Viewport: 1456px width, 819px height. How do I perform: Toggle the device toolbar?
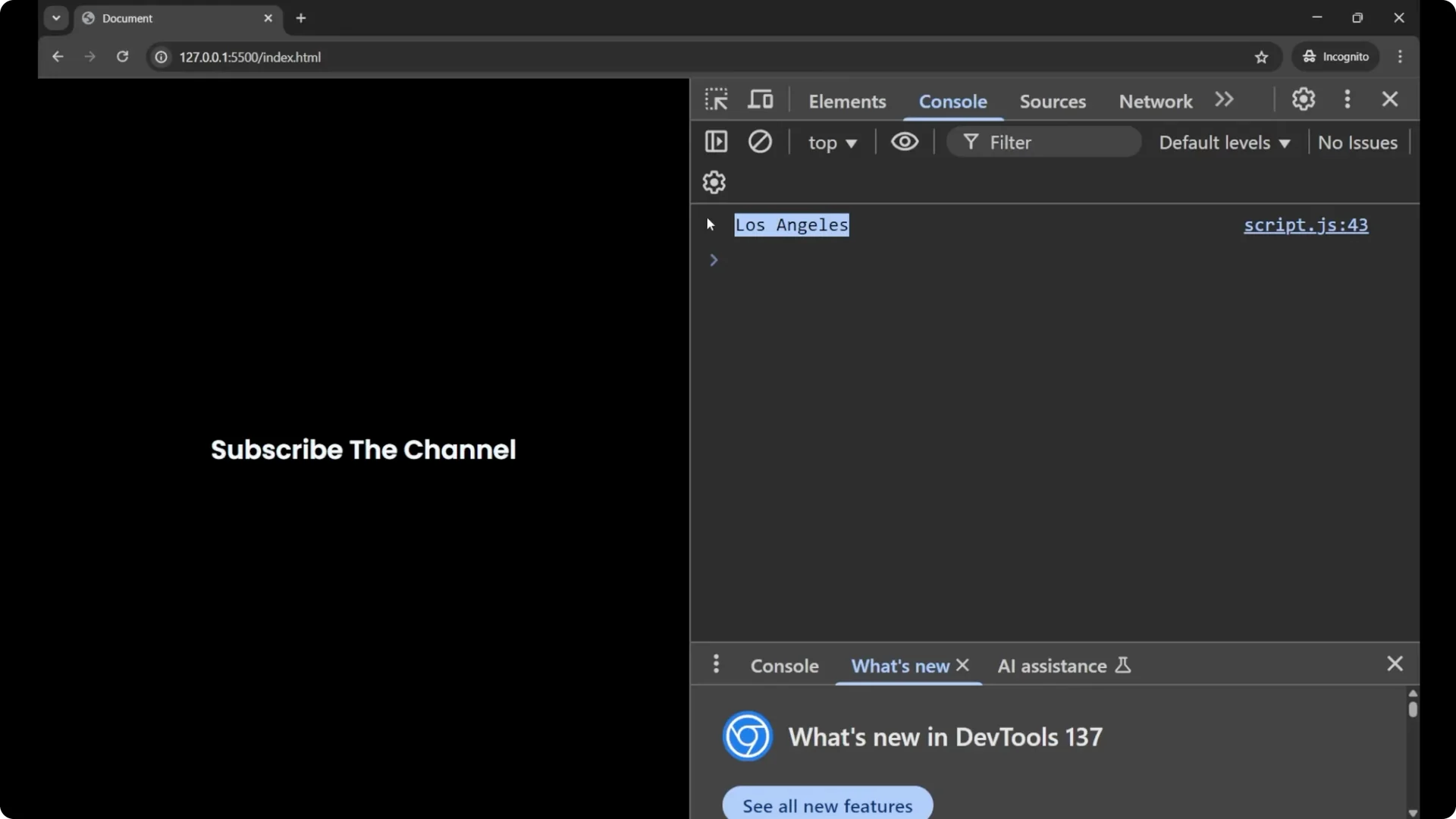pyautogui.click(x=761, y=99)
